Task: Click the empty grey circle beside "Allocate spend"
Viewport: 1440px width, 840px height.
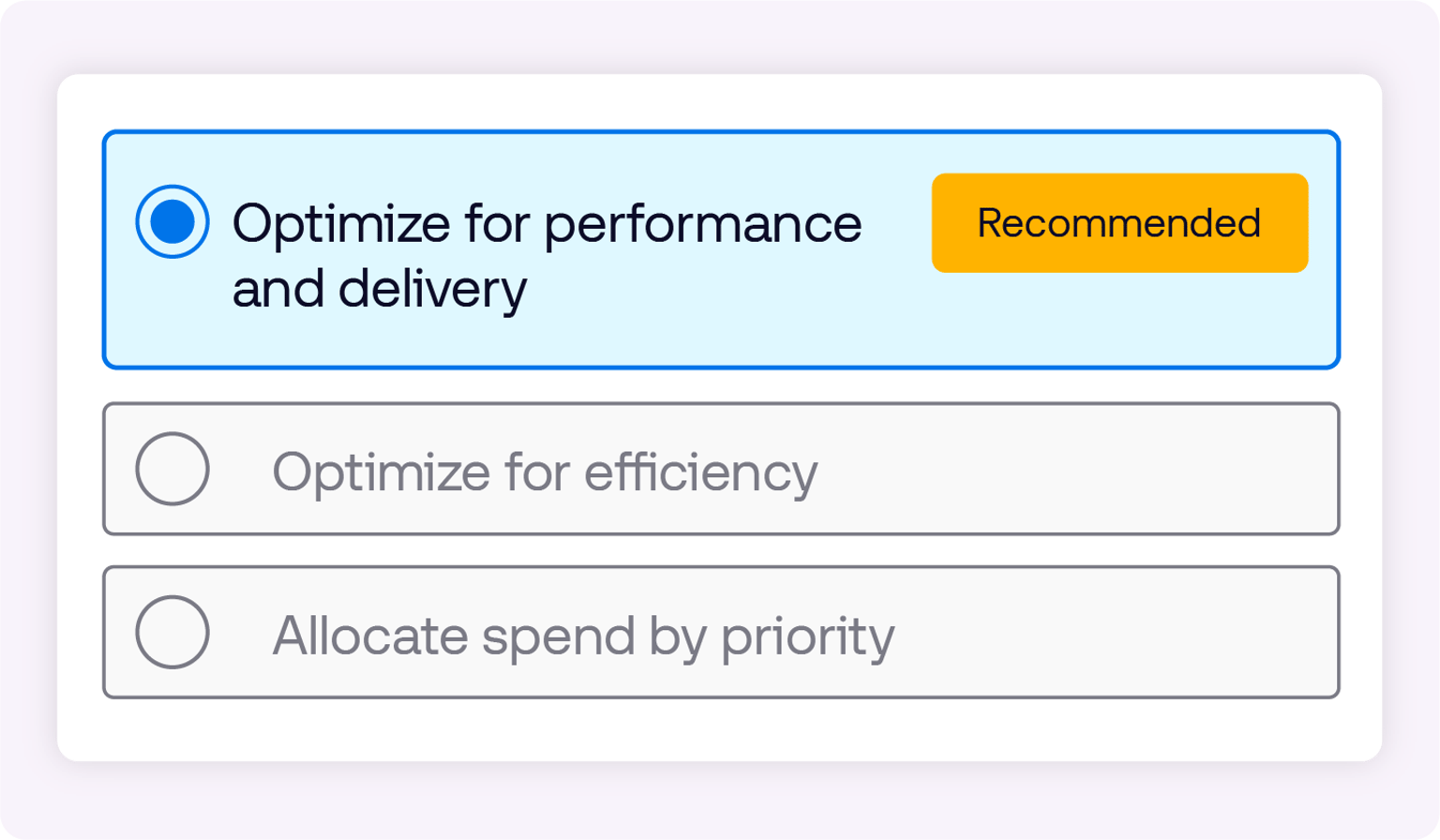Action: click(172, 632)
